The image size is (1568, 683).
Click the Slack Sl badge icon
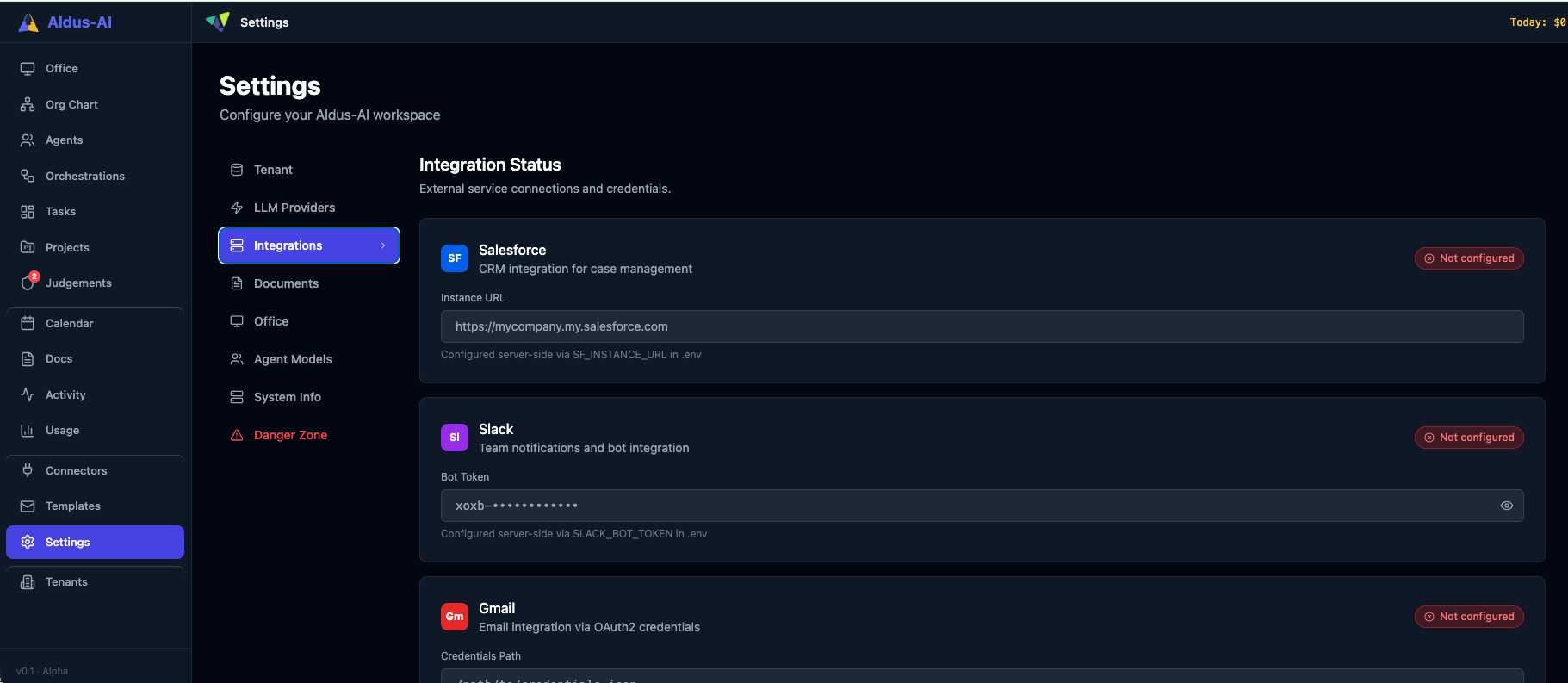point(455,438)
